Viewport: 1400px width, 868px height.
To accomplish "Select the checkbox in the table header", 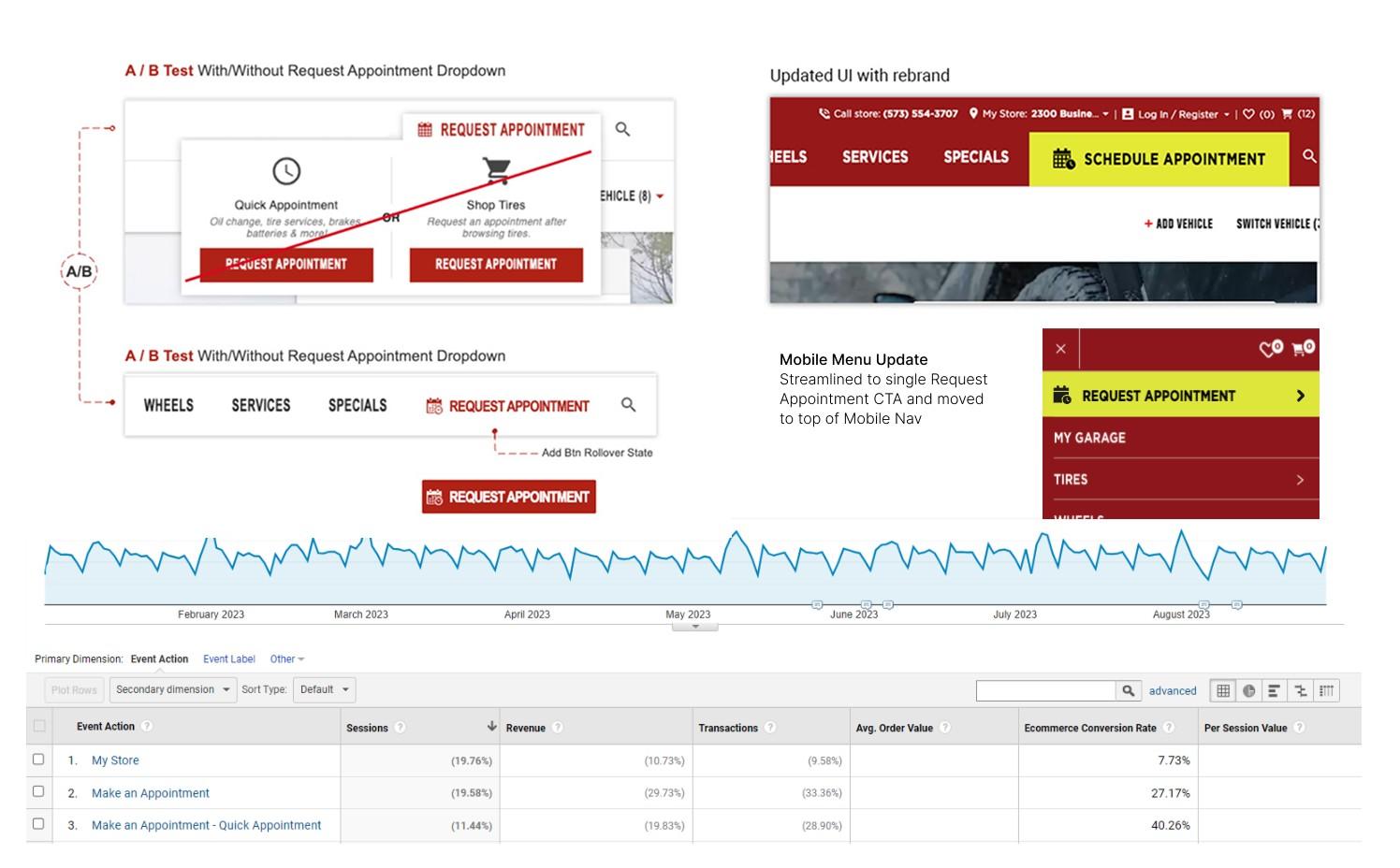I will pos(38,726).
